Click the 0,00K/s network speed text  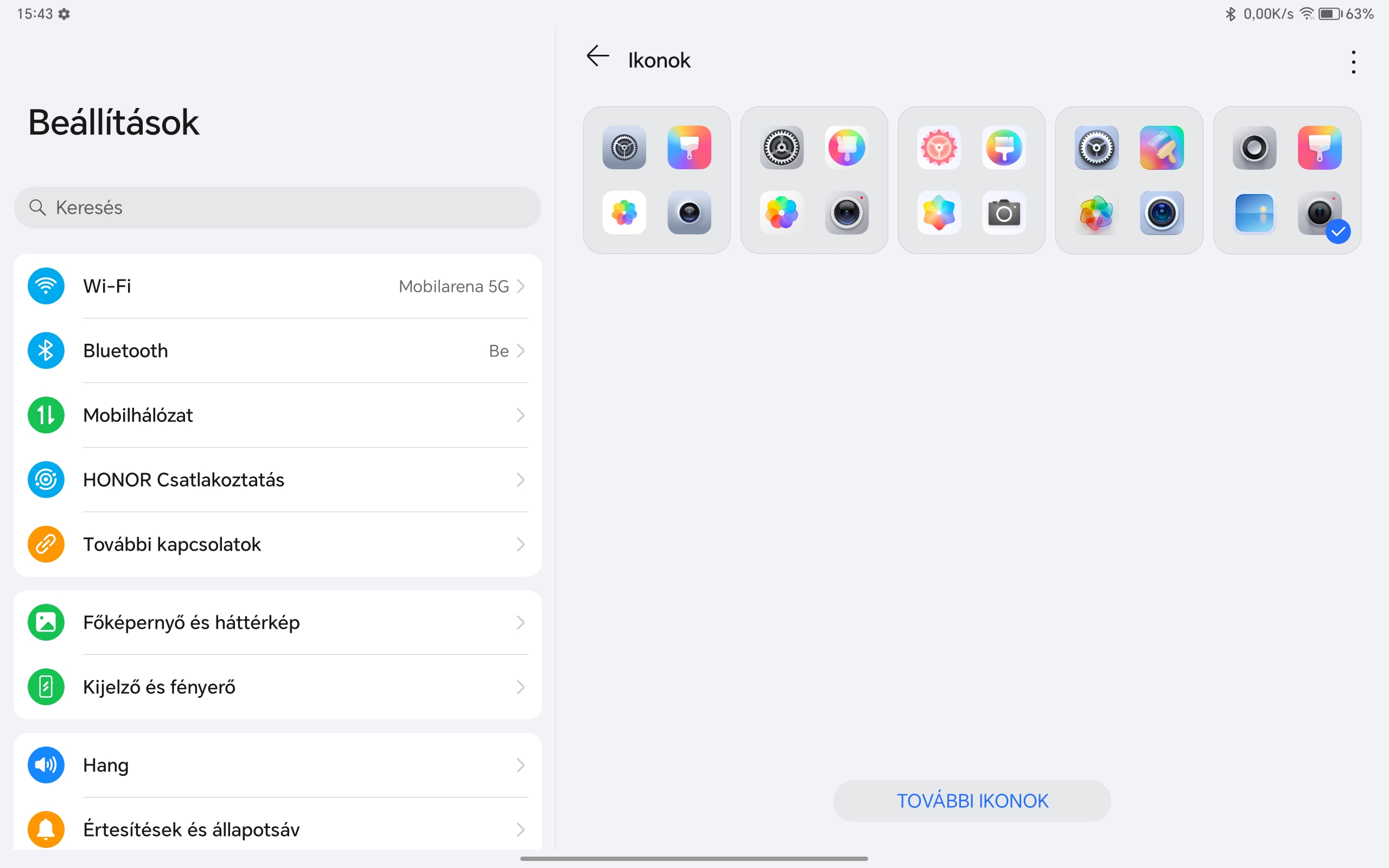[x=1269, y=14]
